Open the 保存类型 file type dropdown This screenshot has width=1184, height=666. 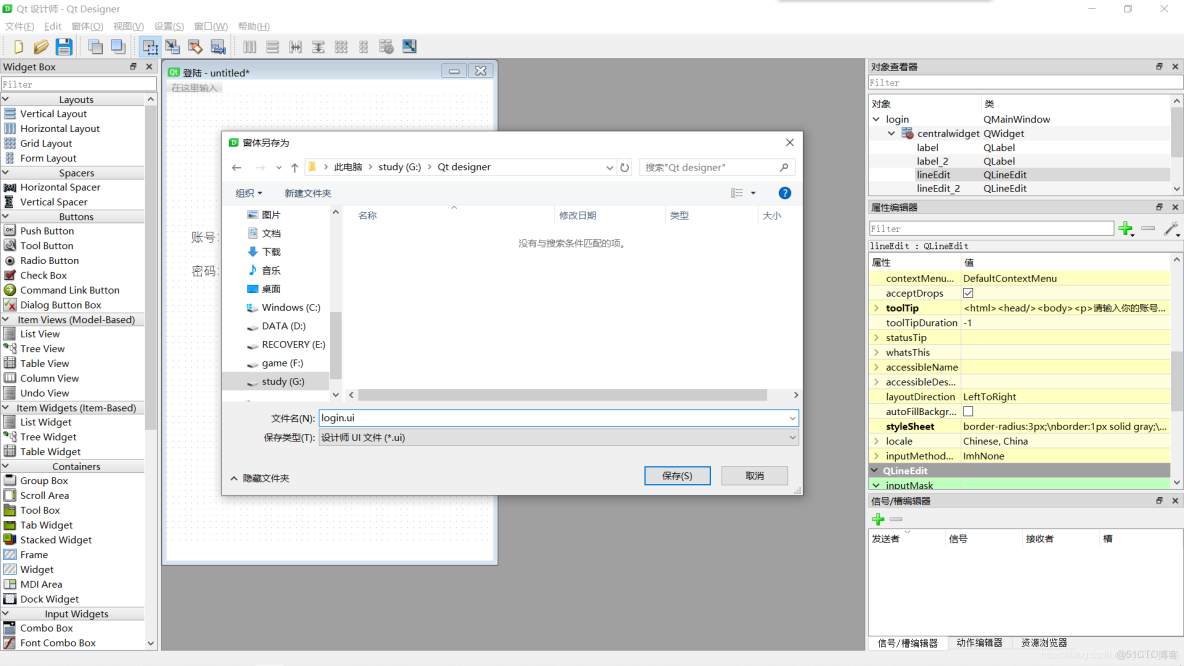point(791,436)
